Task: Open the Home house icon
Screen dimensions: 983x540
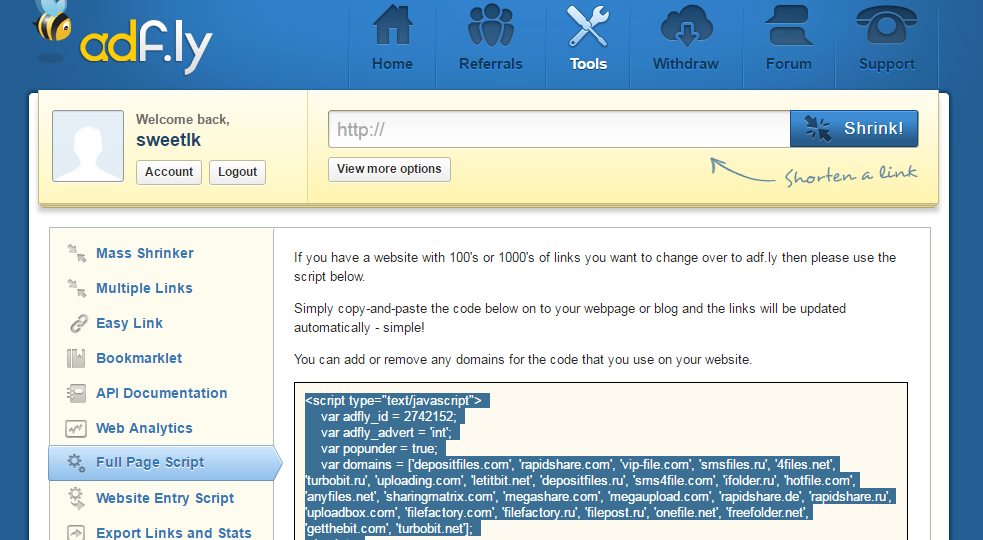Action: 392,25
